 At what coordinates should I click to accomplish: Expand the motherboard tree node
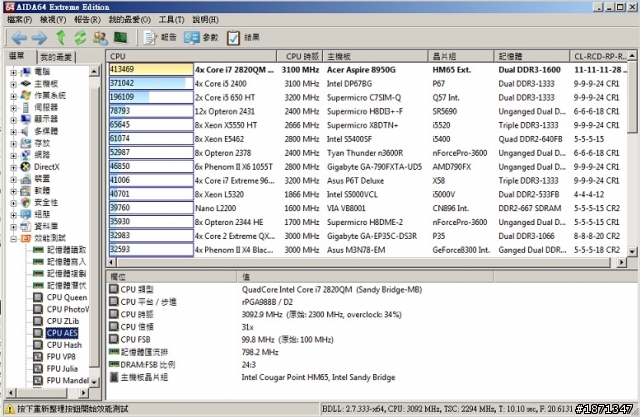click(13, 84)
